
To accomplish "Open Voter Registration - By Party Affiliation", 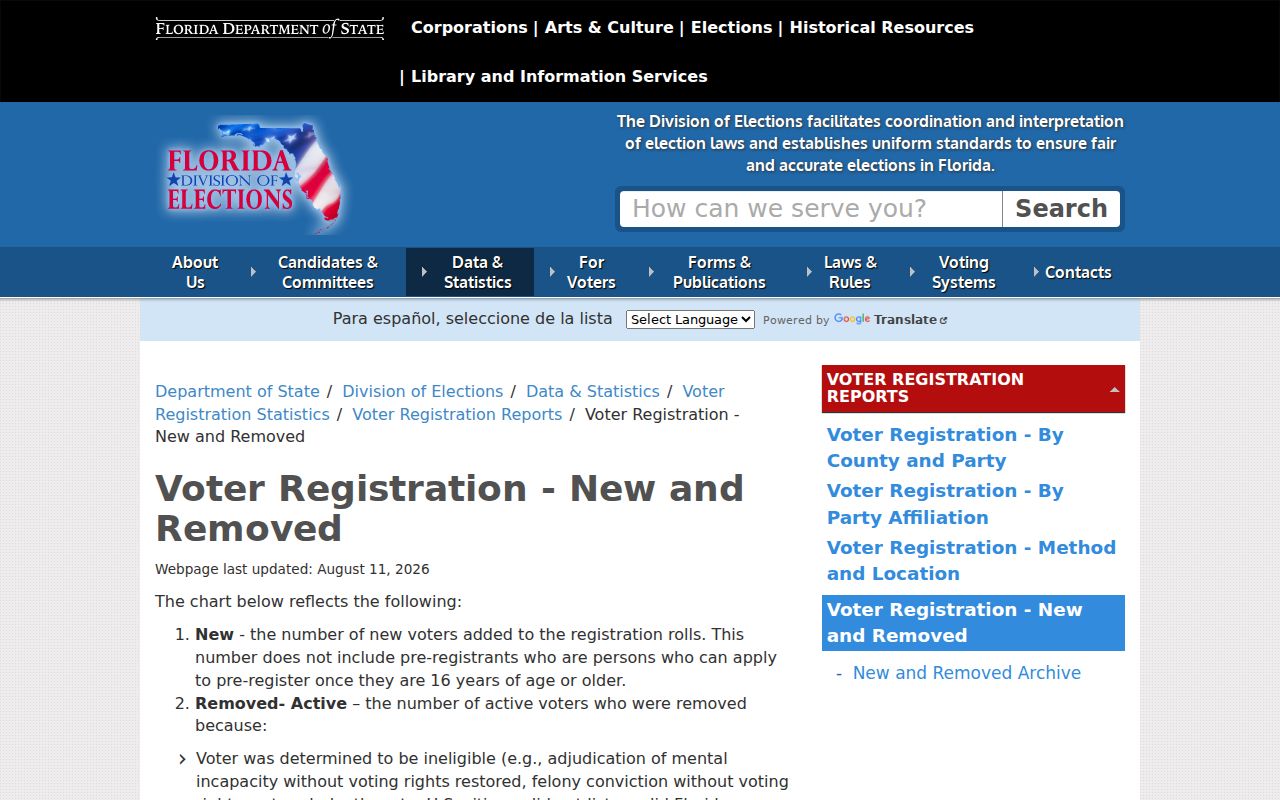I will click(945, 504).
